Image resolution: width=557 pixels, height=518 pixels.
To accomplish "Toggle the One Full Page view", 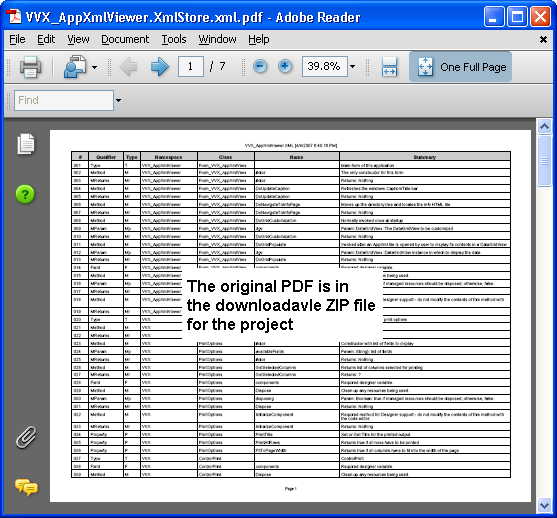I will [x=460, y=67].
